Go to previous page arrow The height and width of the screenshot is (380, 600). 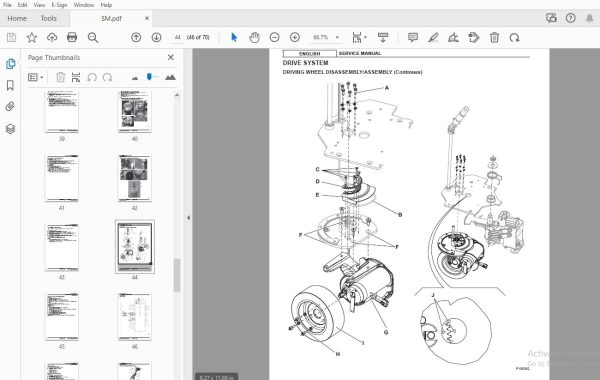pyautogui.click(x=136, y=38)
